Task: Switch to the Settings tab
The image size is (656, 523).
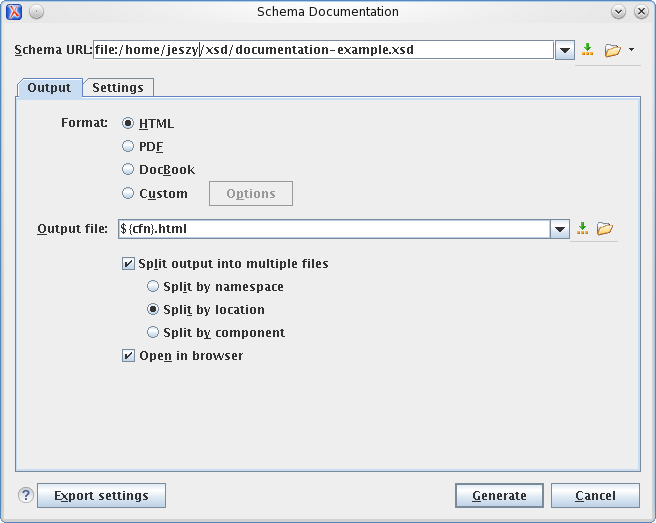Action: coord(118,88)
